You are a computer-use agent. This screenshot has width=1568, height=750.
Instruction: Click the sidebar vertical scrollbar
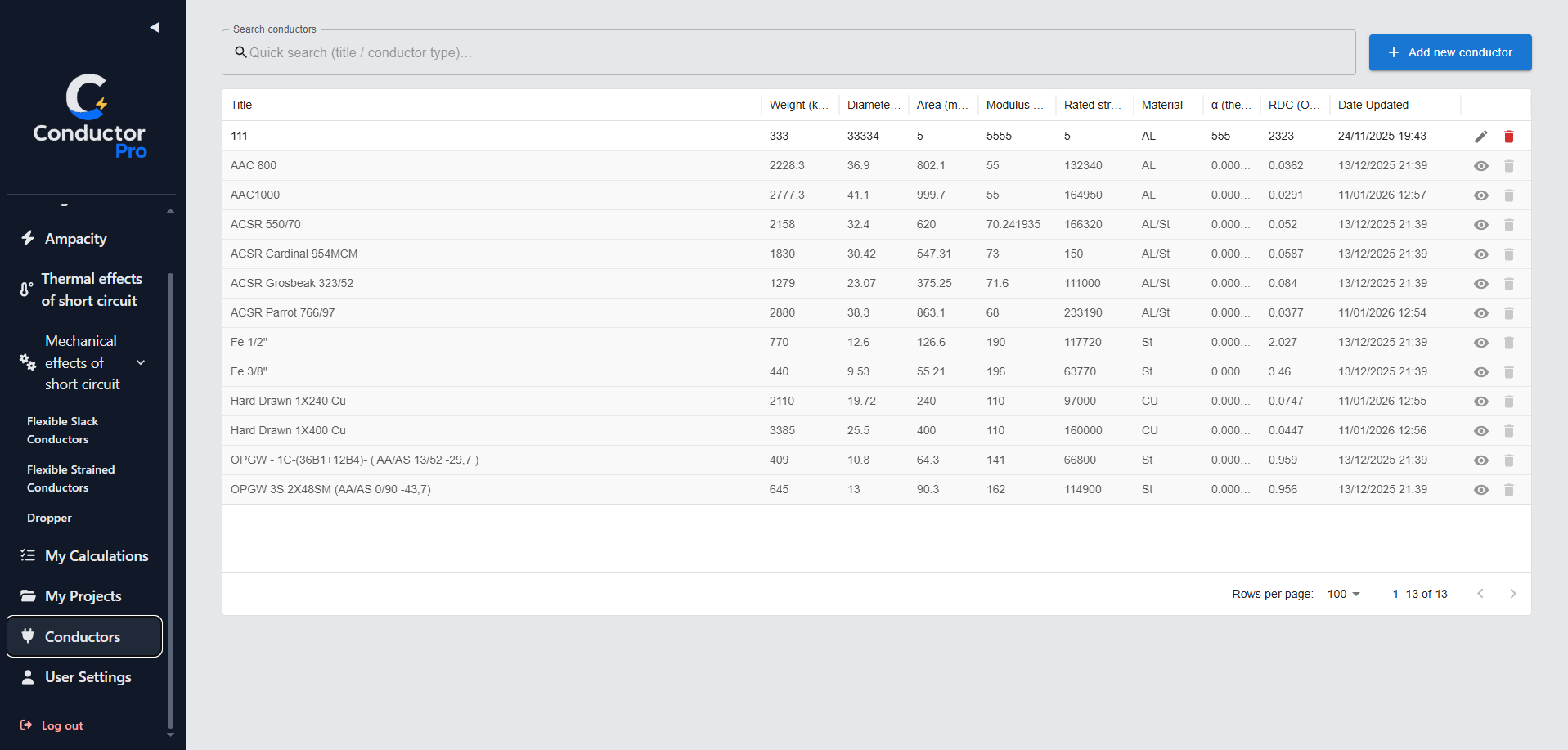170,499
